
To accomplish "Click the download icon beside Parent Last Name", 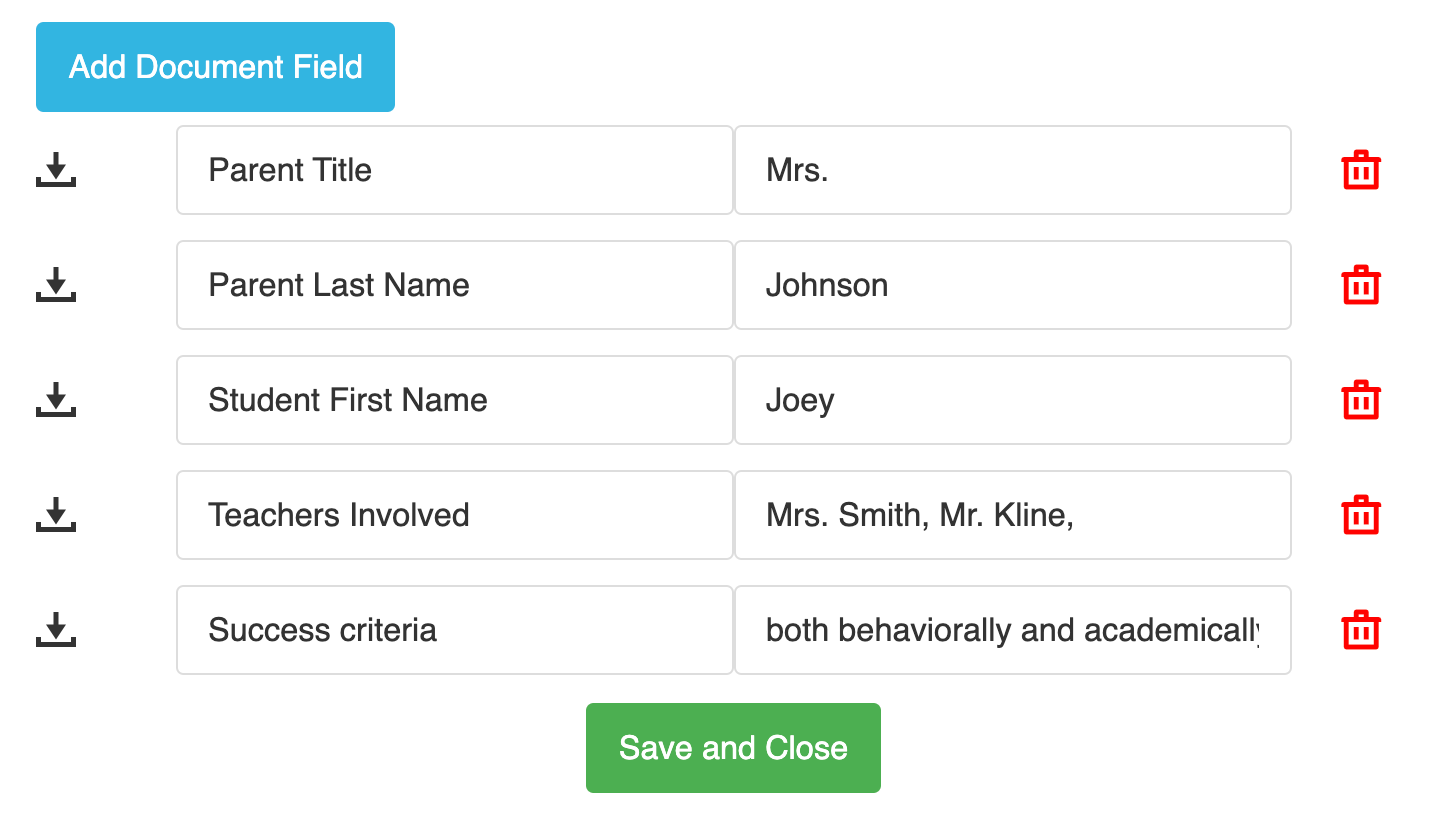I will [56, 285].
